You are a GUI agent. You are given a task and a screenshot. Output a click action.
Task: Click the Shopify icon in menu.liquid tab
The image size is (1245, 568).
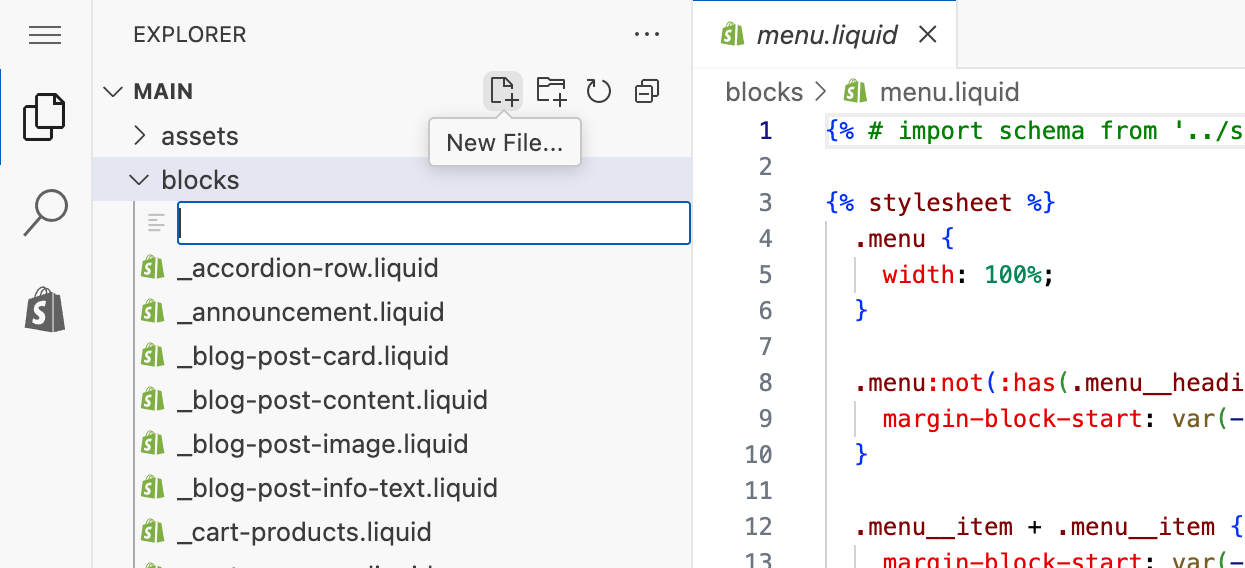733,35
